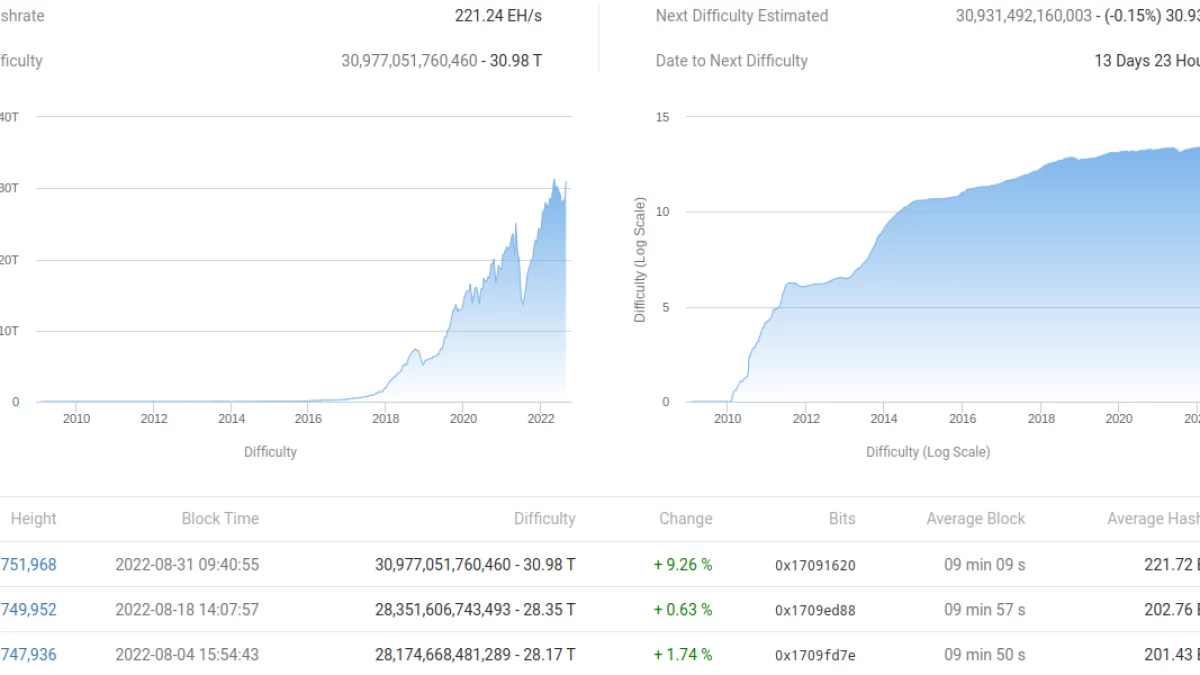Viewport: 1200px width, 675px height.
Task: Click the 221.24 EH/s hashrate value
Action: pyautogui.click(x=498, y=16)
